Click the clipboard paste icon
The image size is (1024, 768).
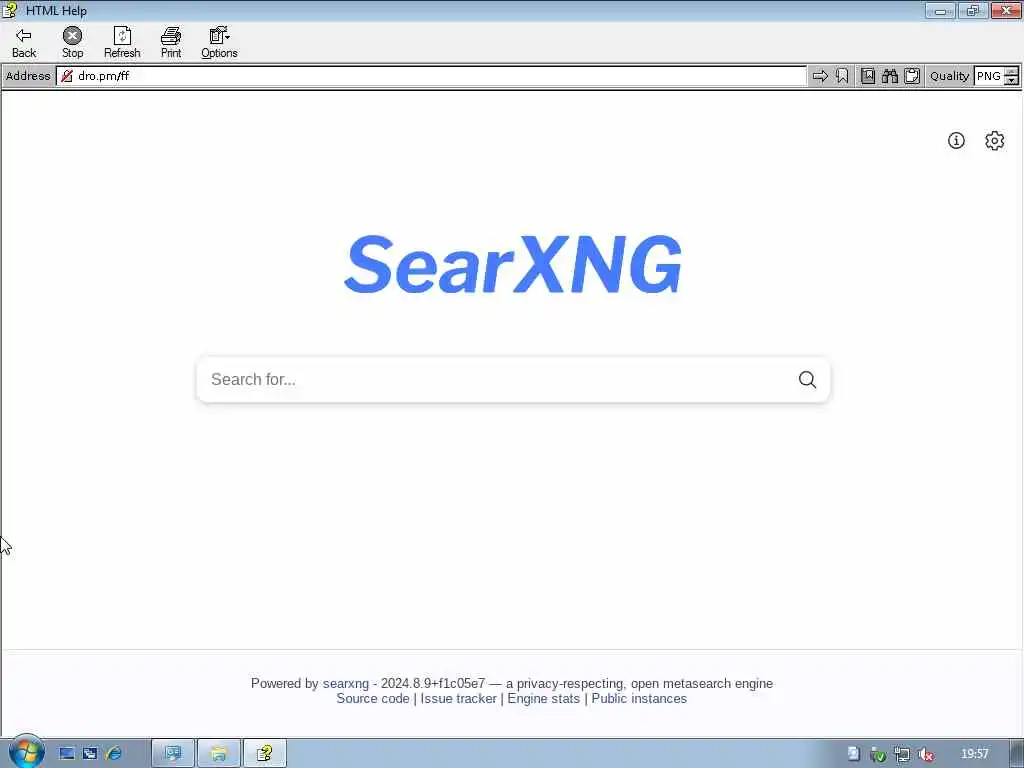(912, 76)
